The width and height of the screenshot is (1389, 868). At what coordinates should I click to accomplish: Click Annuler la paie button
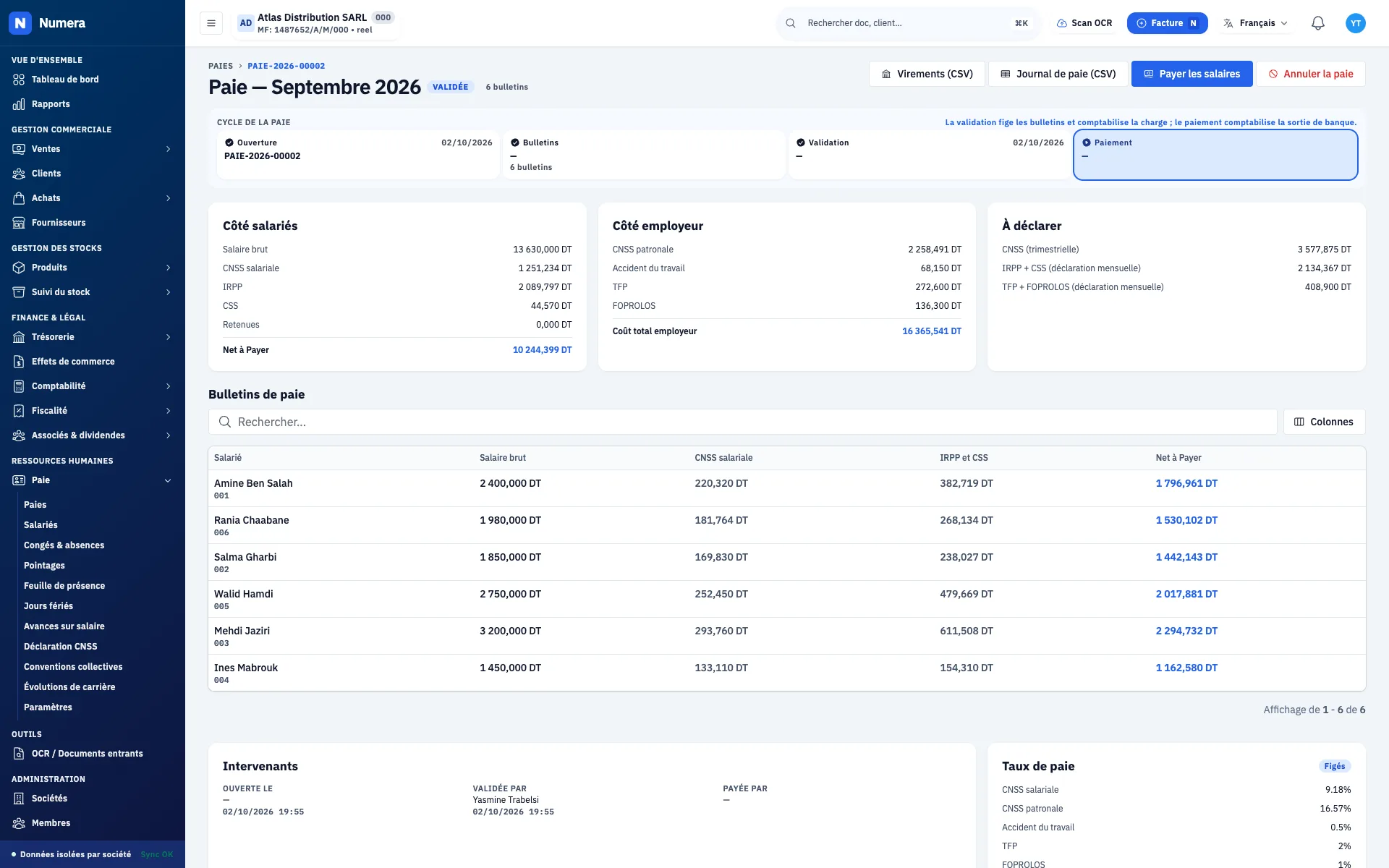point(1311,74)
